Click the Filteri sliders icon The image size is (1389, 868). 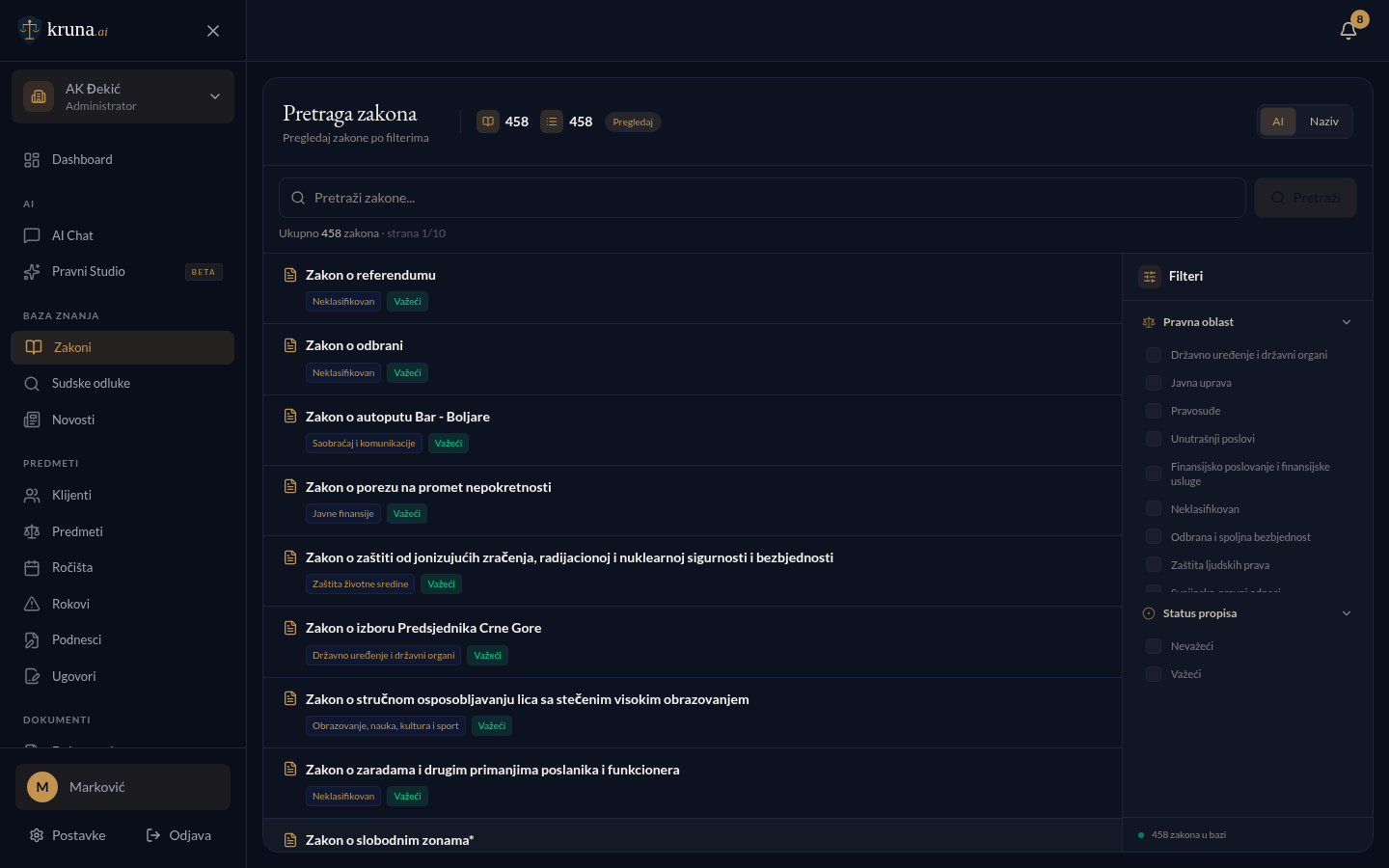(1150, 277)
